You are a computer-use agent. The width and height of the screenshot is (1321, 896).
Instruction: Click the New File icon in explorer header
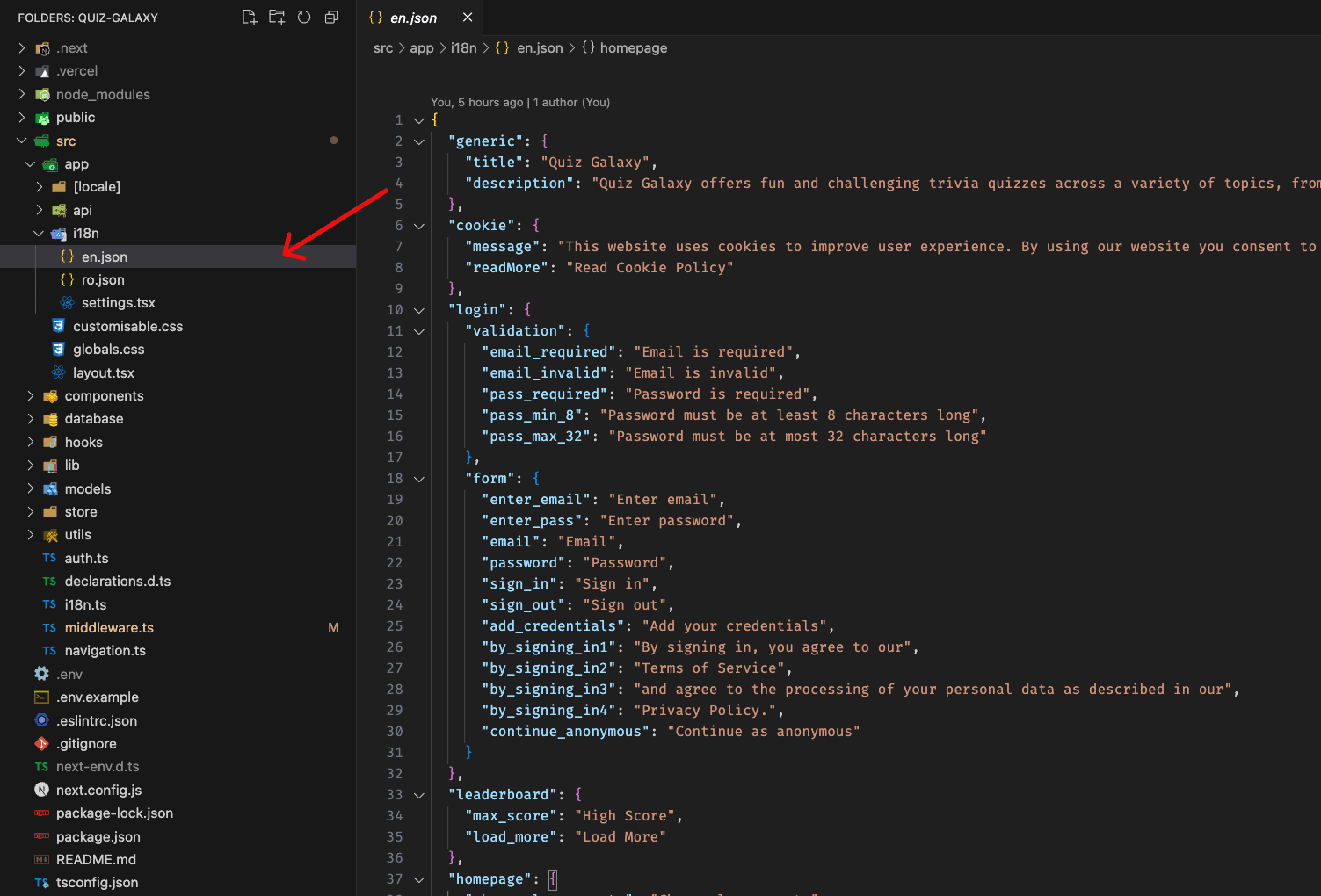tap(250, 17)
